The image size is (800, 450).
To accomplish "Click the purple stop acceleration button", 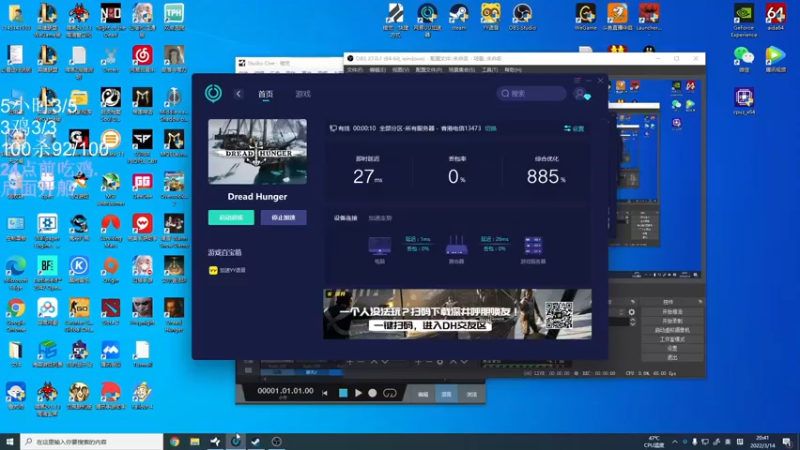I will [x=284, y=217].
